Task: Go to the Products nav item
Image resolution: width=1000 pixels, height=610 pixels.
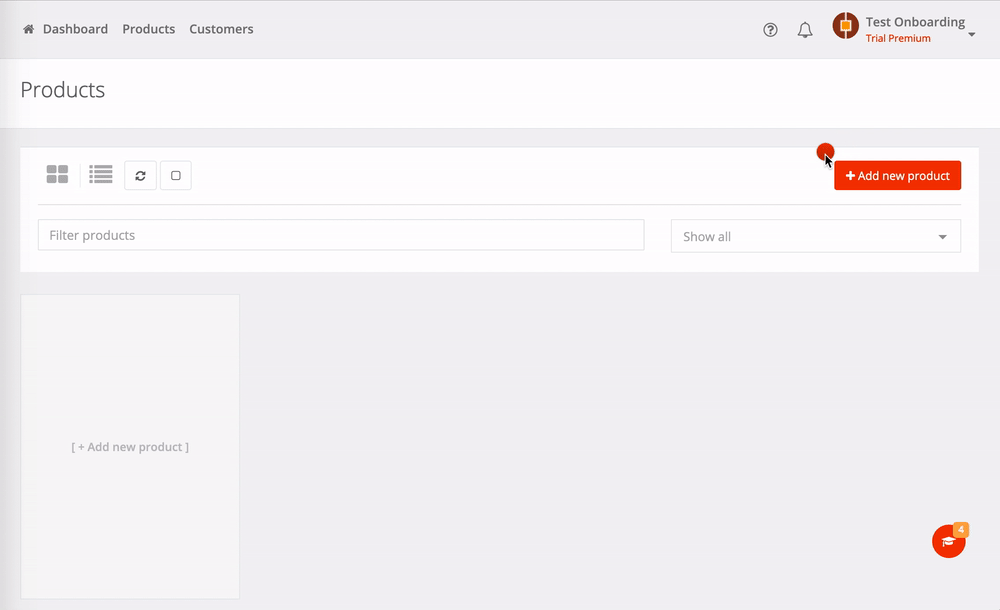Action: (x=149, y=29)
